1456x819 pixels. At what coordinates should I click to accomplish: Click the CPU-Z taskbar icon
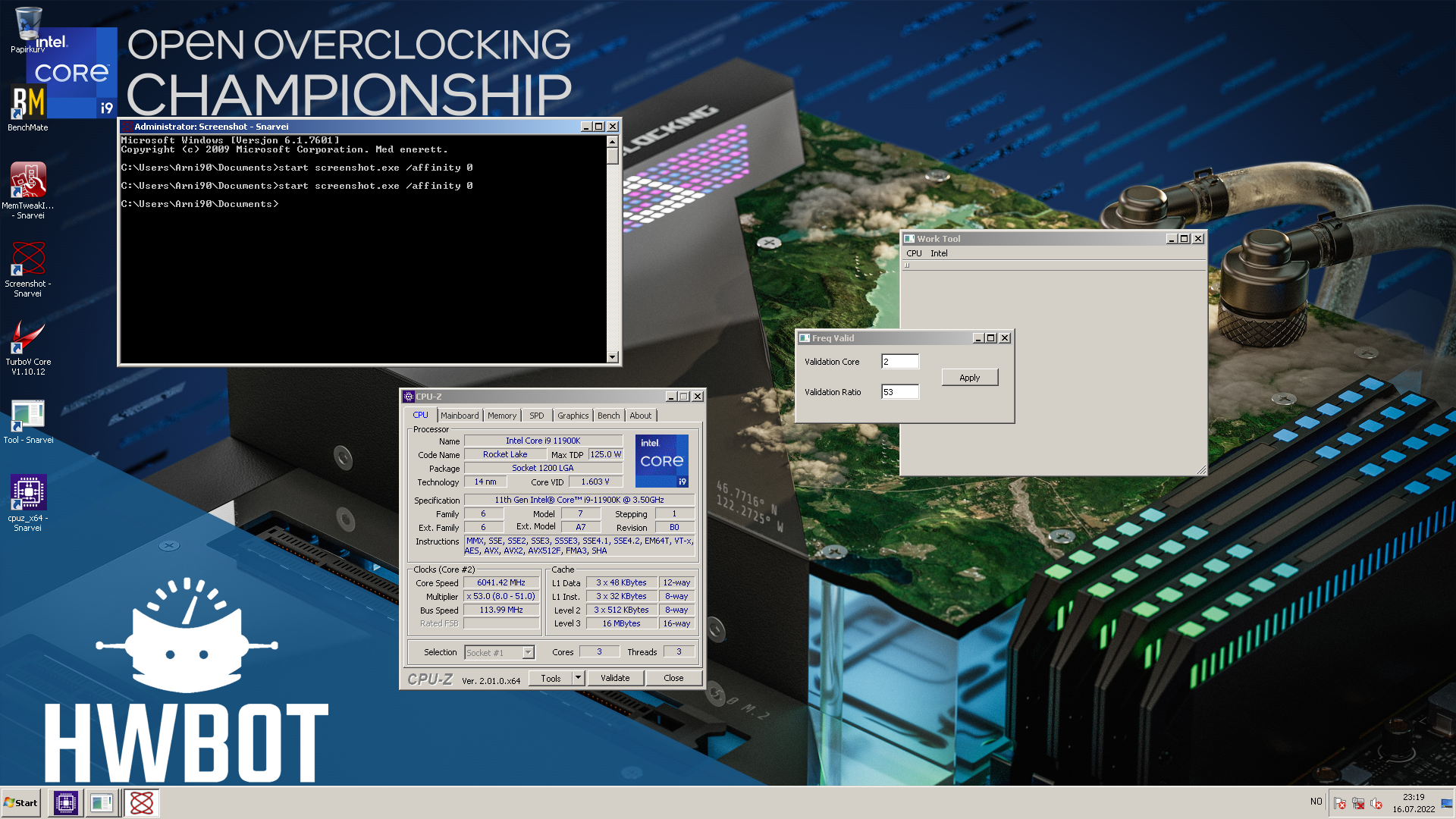pos(66,802)
